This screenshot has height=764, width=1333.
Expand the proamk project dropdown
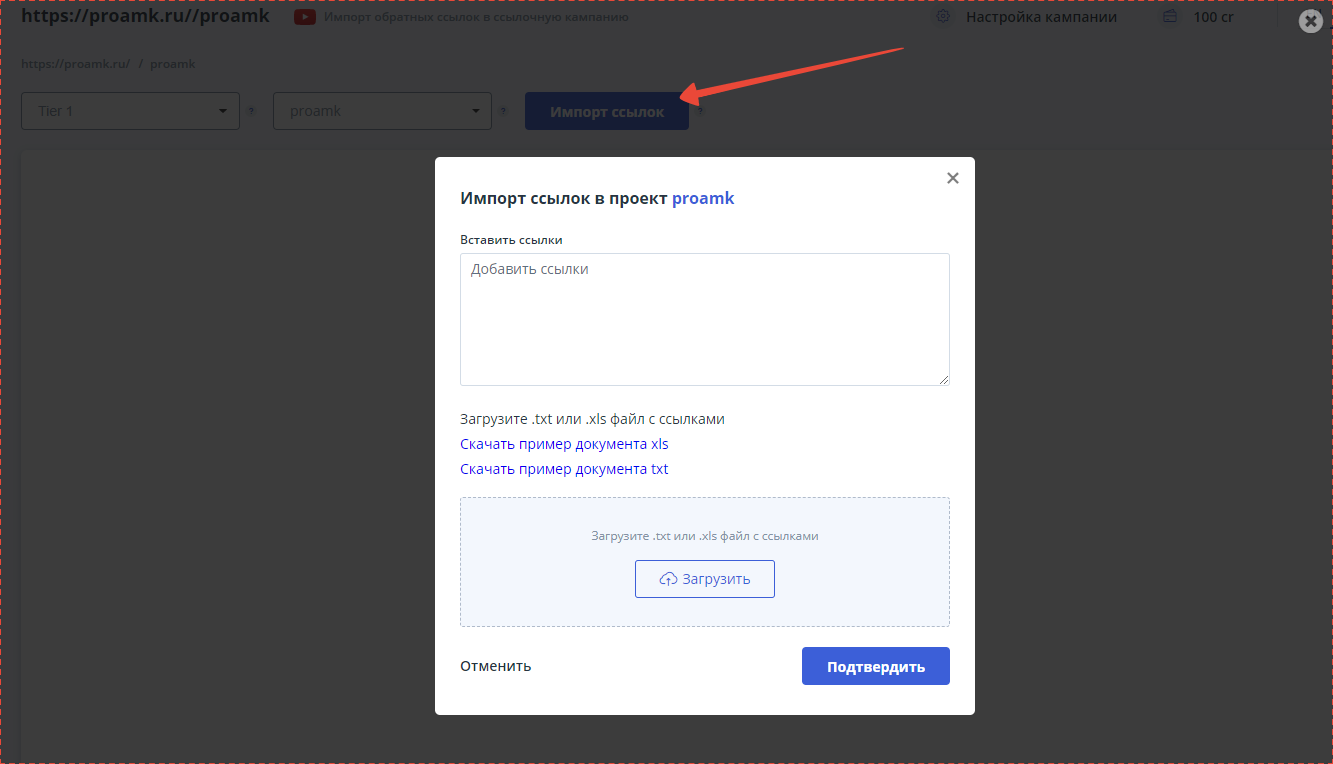pos(382,111)
